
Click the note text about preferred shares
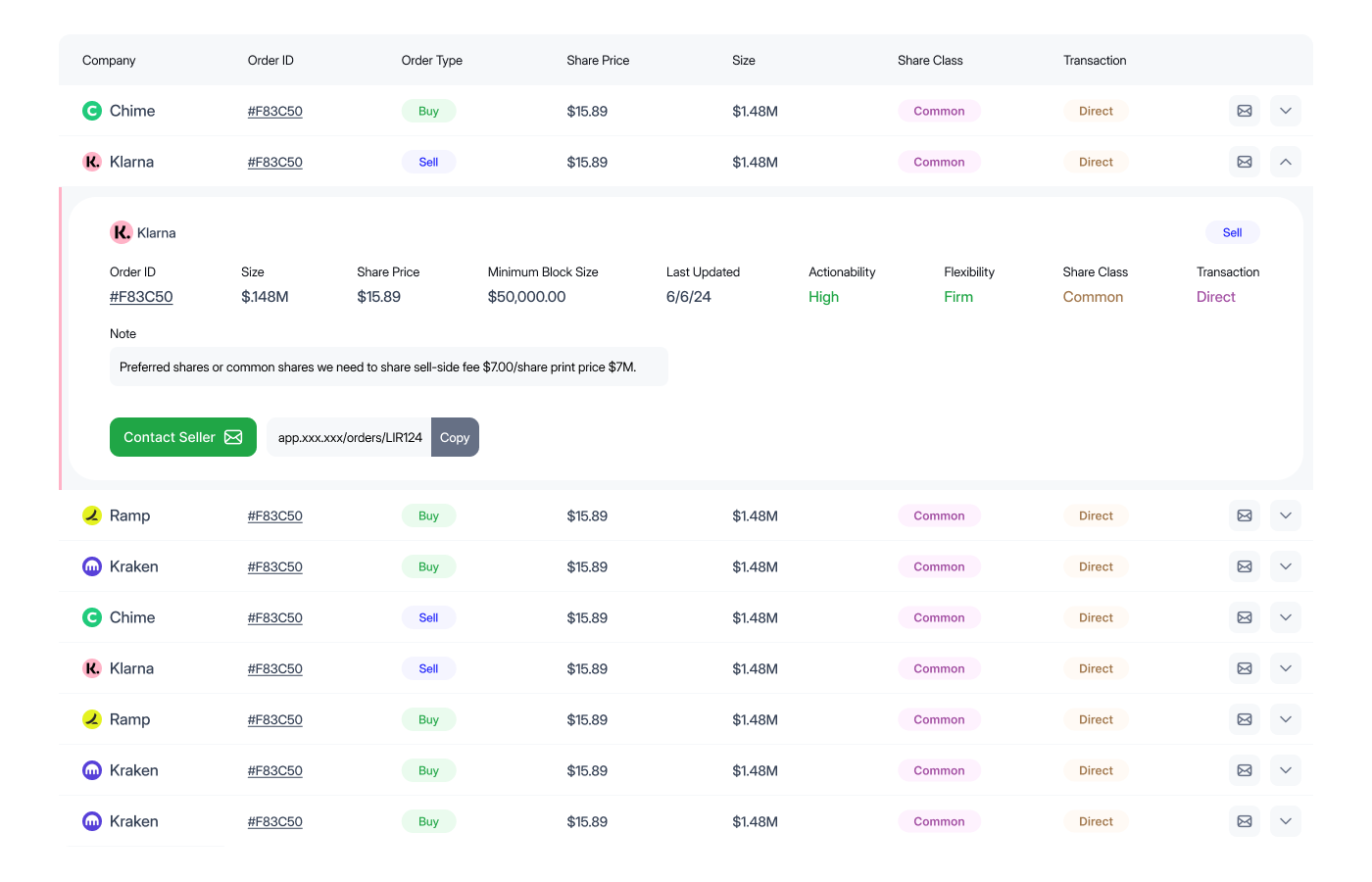(x=378, y=367)
